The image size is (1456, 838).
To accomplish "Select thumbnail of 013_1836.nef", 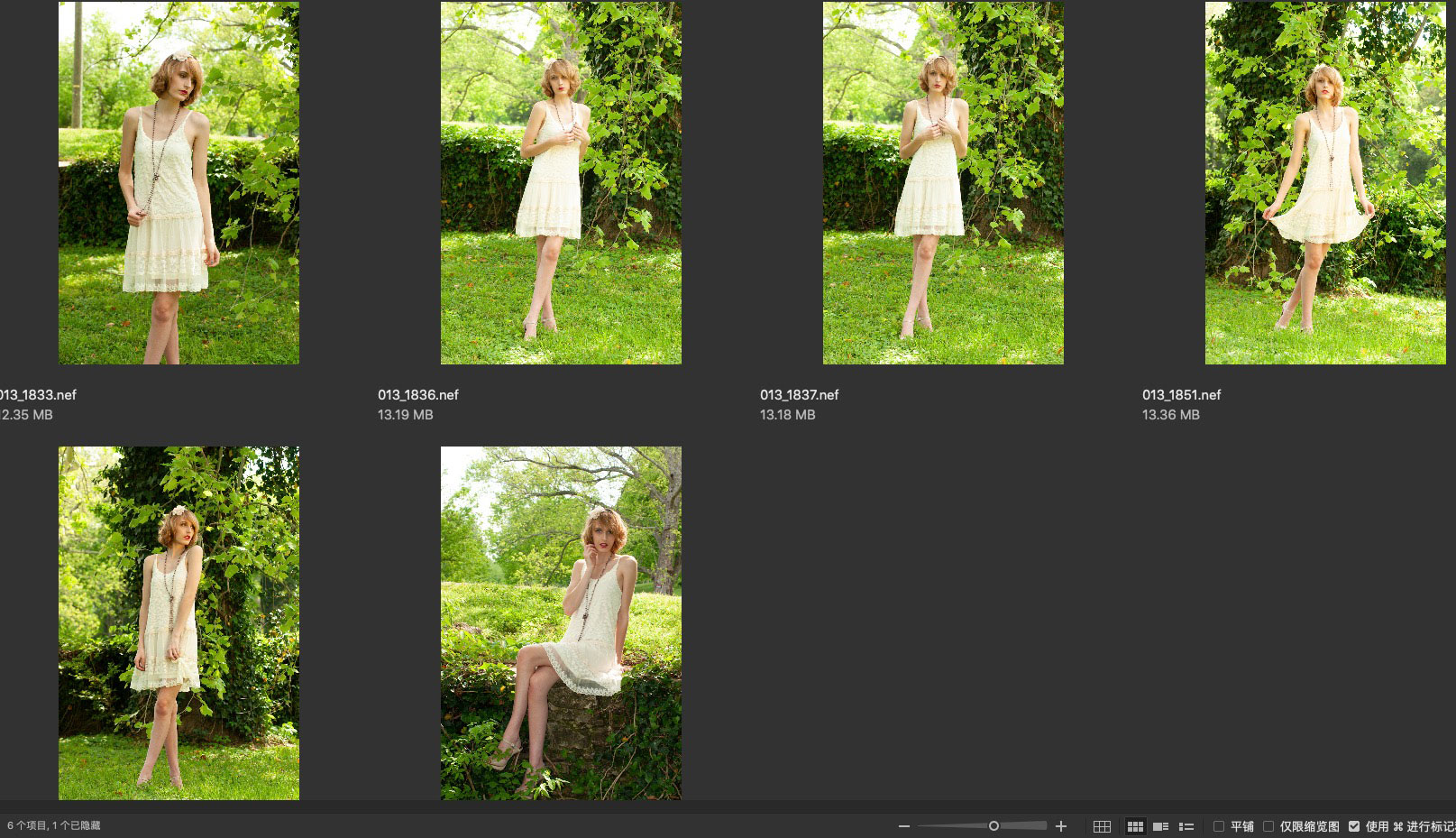I will (561, 183).
